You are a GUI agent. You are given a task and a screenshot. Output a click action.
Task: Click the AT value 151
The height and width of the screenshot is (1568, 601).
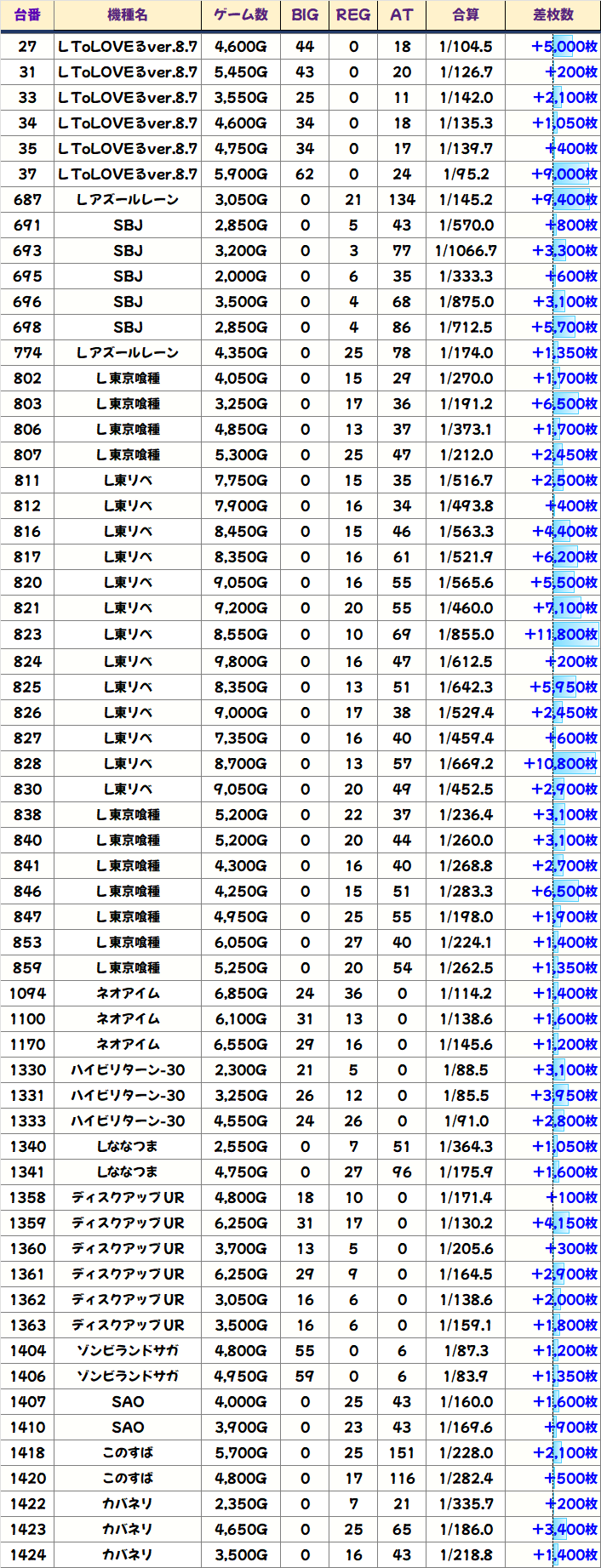(x=402, y=1452)
